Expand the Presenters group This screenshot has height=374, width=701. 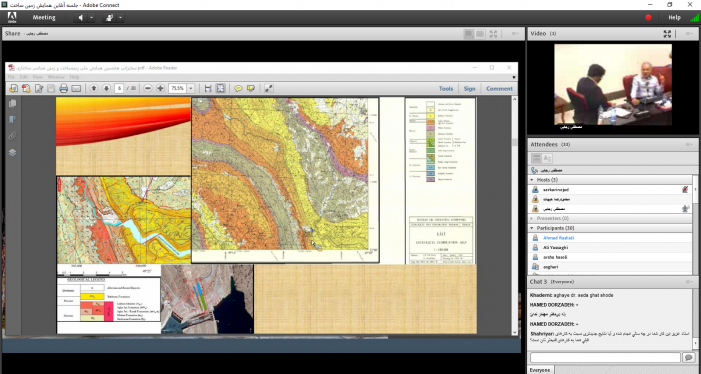click(532, 219)
